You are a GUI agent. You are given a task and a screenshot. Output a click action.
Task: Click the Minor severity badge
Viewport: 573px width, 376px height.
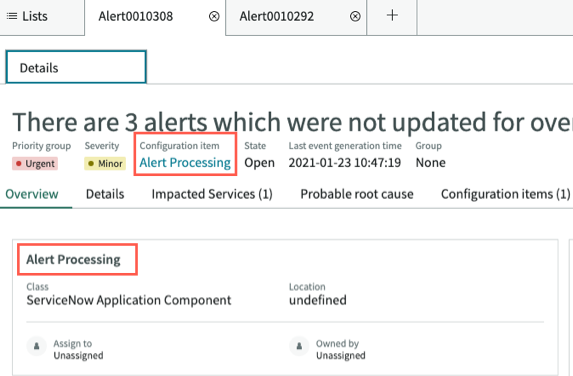[x=105, y=163]
